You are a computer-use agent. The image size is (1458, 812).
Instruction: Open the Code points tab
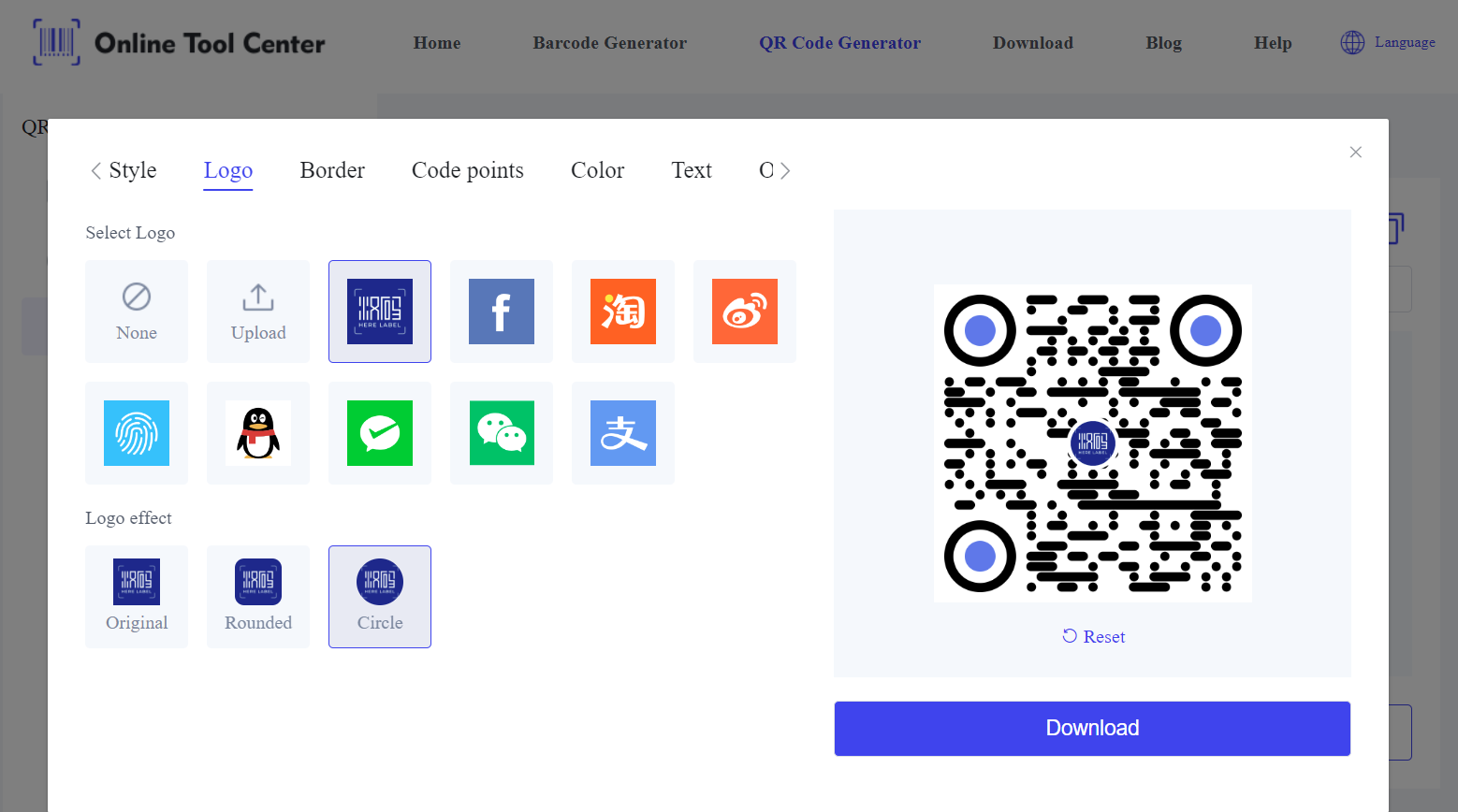pyautogui.click(x=468, y=170)
